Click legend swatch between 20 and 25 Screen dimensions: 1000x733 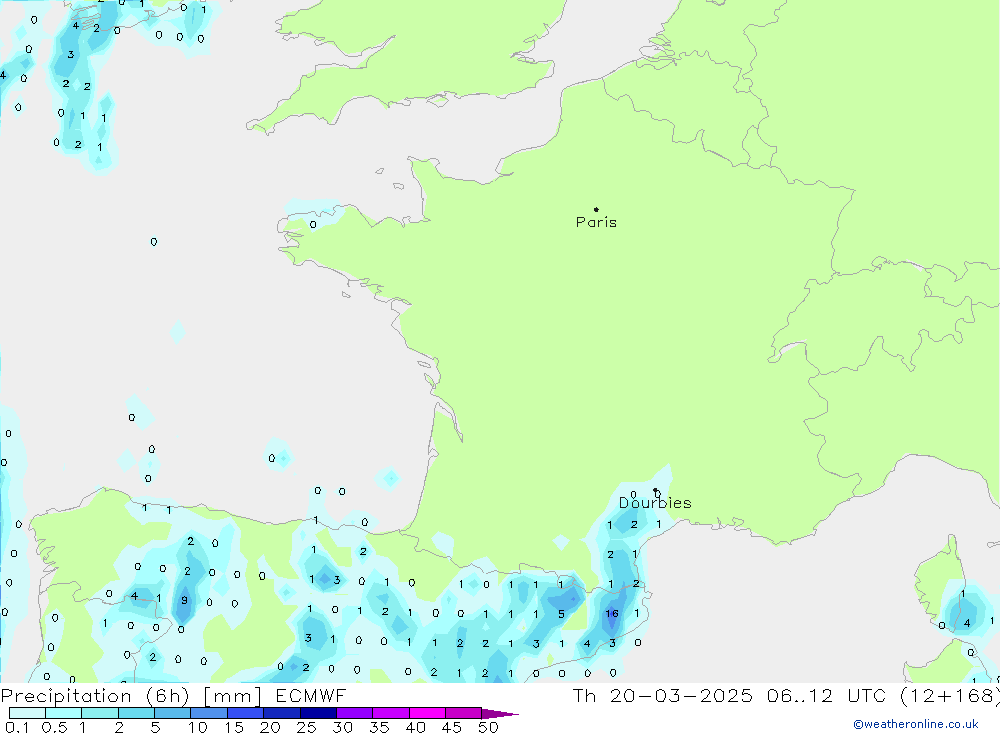pyautogui.click(x=282, y=713)
